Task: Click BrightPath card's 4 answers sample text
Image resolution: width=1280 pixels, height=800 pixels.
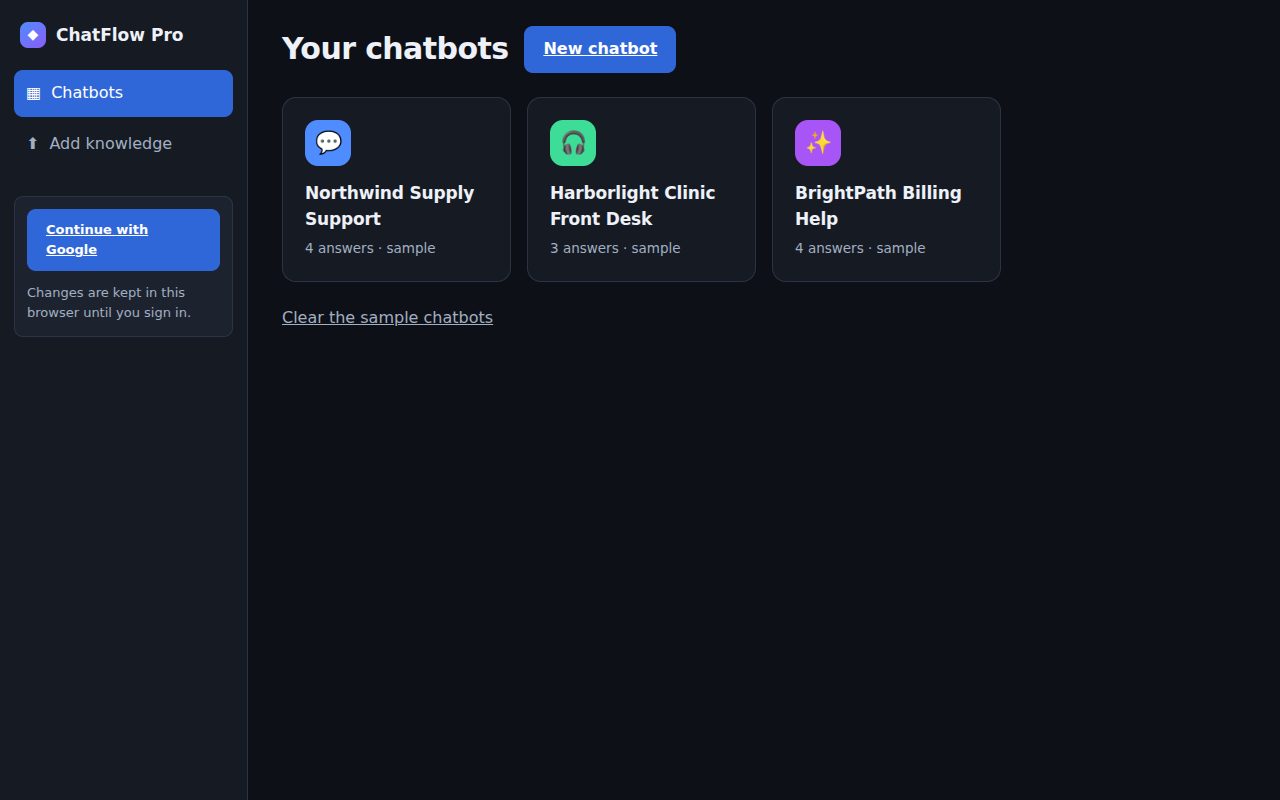Action: pyautogui.click(x=860, y=248)
